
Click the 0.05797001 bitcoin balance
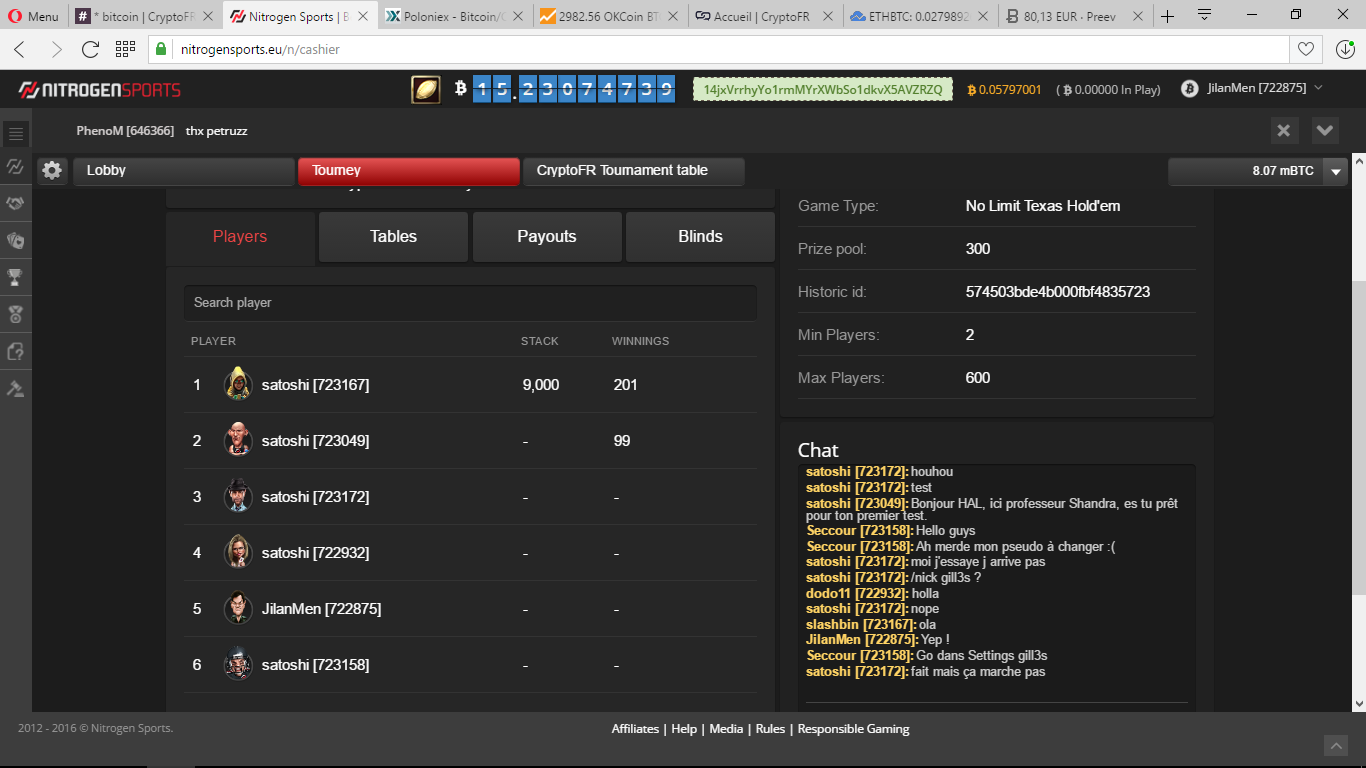1005,90
